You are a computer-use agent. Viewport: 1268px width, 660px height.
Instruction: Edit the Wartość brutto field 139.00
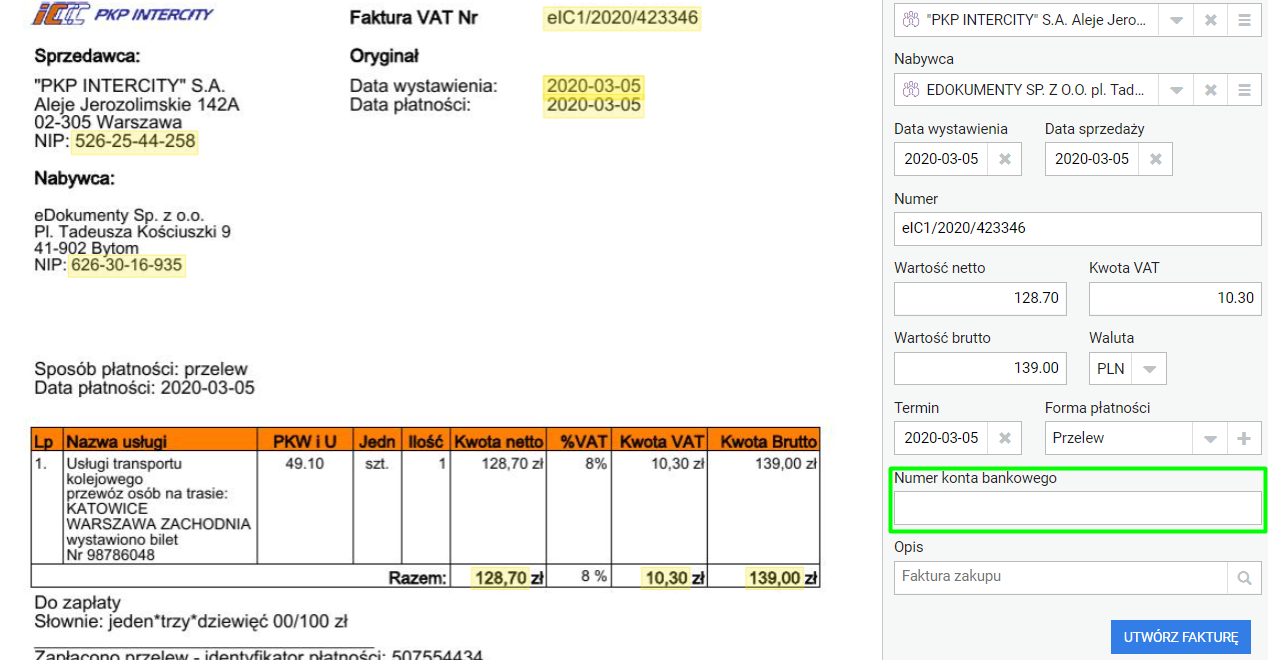coord(980,368)
